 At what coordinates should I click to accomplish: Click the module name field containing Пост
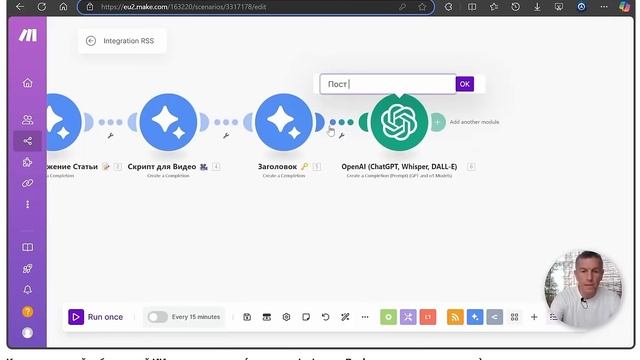point(387,84)
